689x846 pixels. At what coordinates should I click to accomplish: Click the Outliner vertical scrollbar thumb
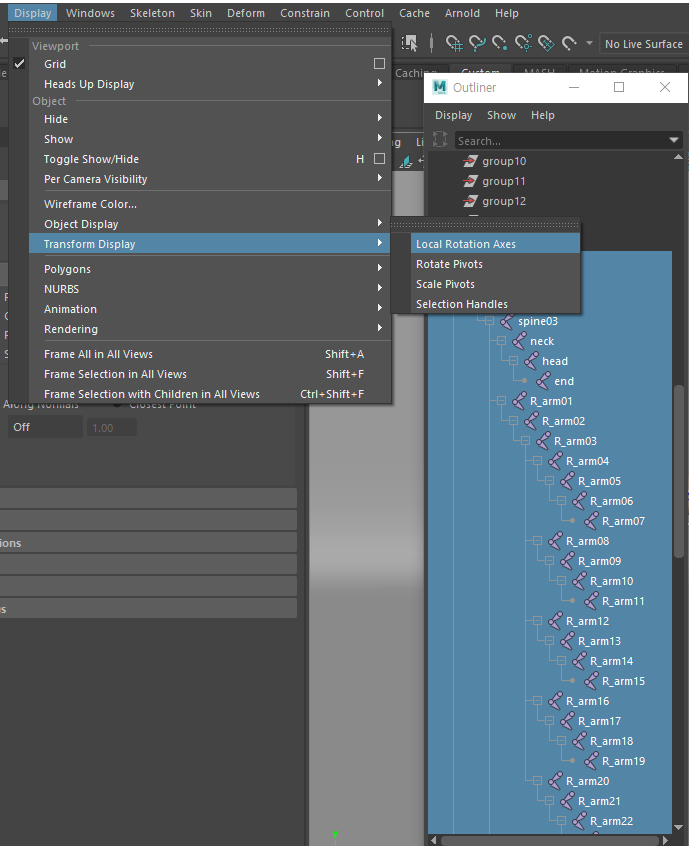pyautogui.click(x=679, y=472)
